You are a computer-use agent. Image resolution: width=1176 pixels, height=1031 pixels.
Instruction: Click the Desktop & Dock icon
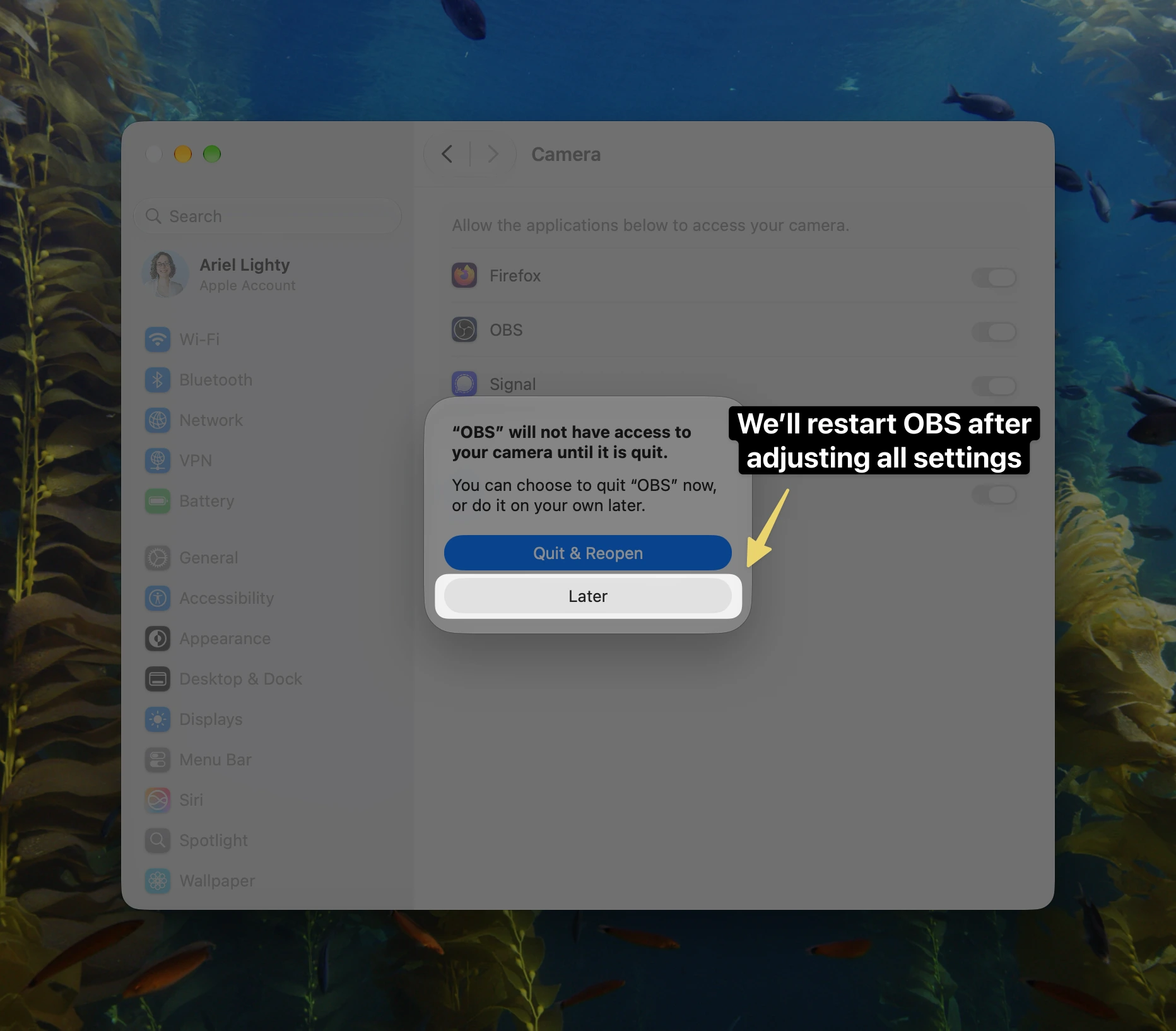[x=158, y=679]
